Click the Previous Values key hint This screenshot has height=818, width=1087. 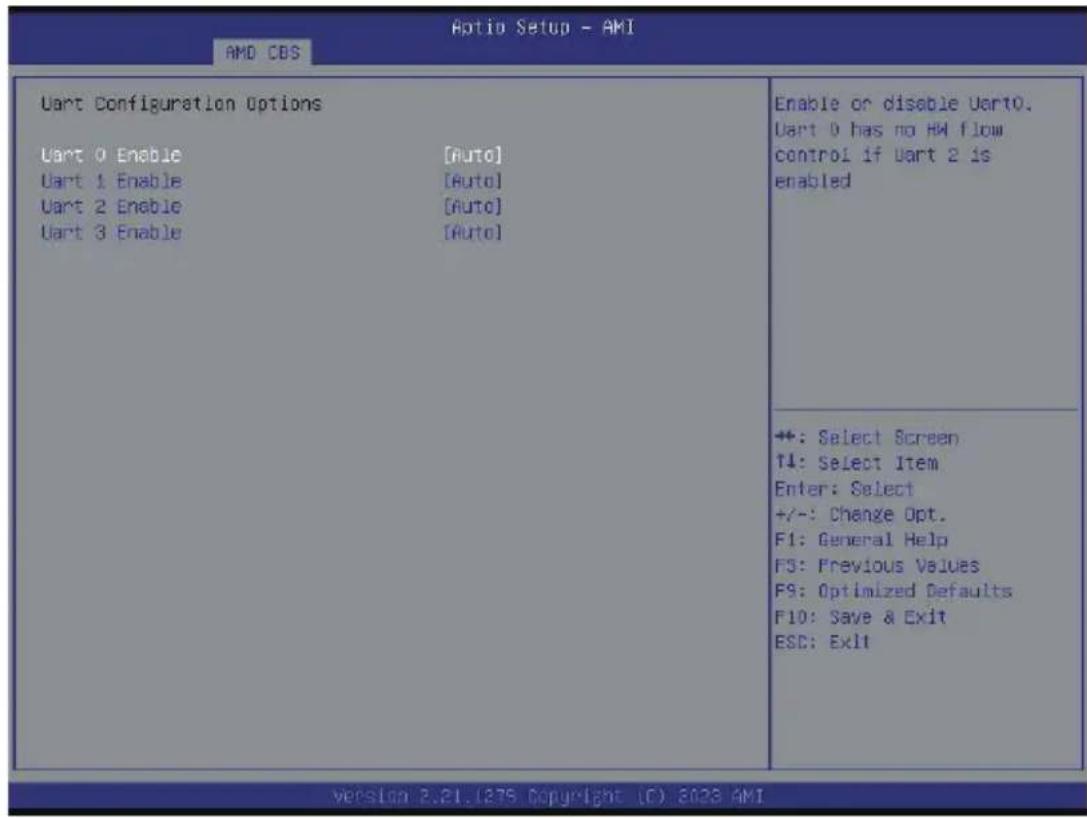pyautogui.click(x=877, y=566)
